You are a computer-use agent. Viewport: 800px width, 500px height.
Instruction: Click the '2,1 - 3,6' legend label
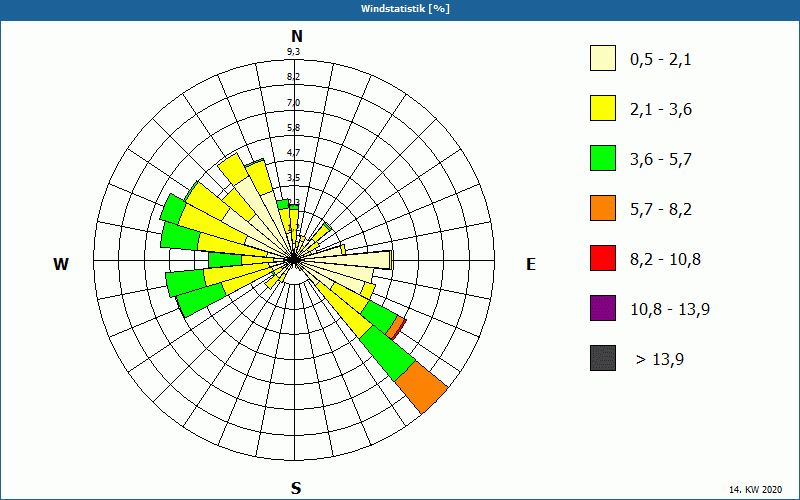click(x=661, y=110)
